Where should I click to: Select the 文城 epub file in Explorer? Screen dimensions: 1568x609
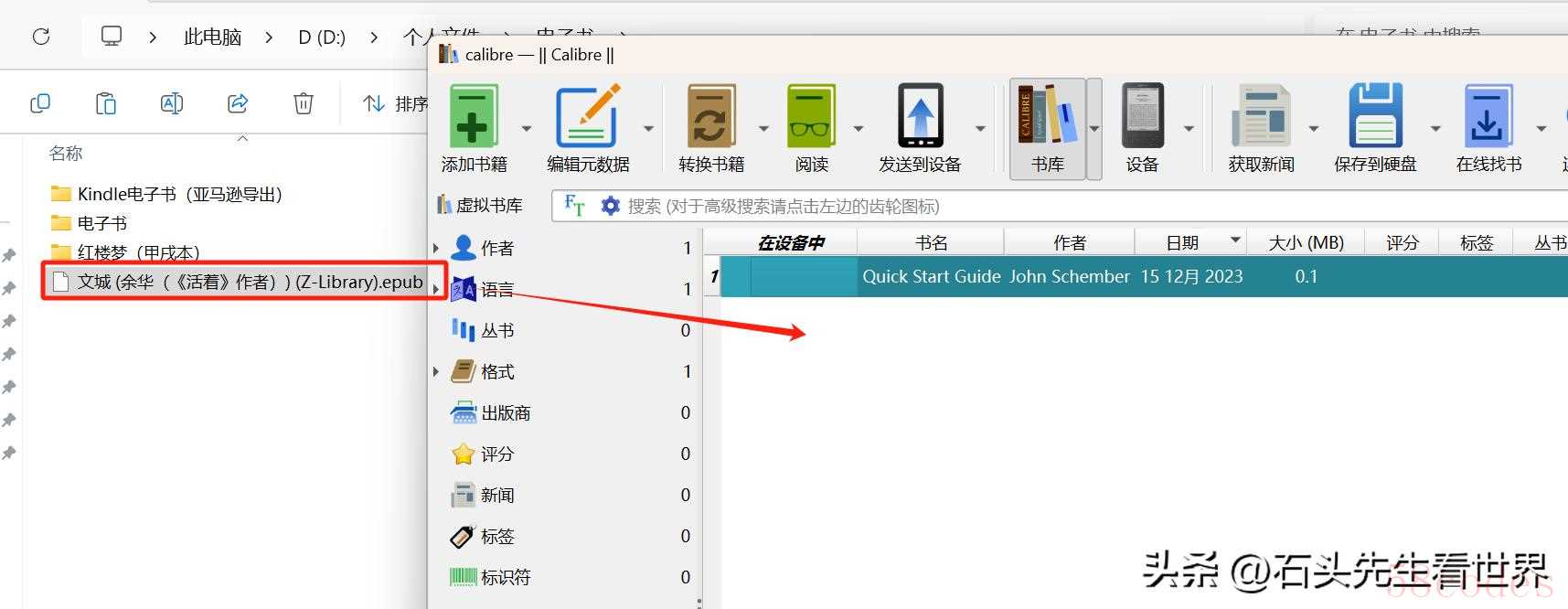coord(239,282)
